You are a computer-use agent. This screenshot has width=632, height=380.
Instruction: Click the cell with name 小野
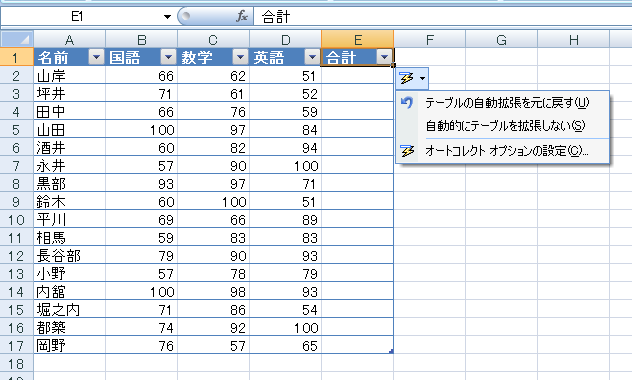(x=69, y=273)
